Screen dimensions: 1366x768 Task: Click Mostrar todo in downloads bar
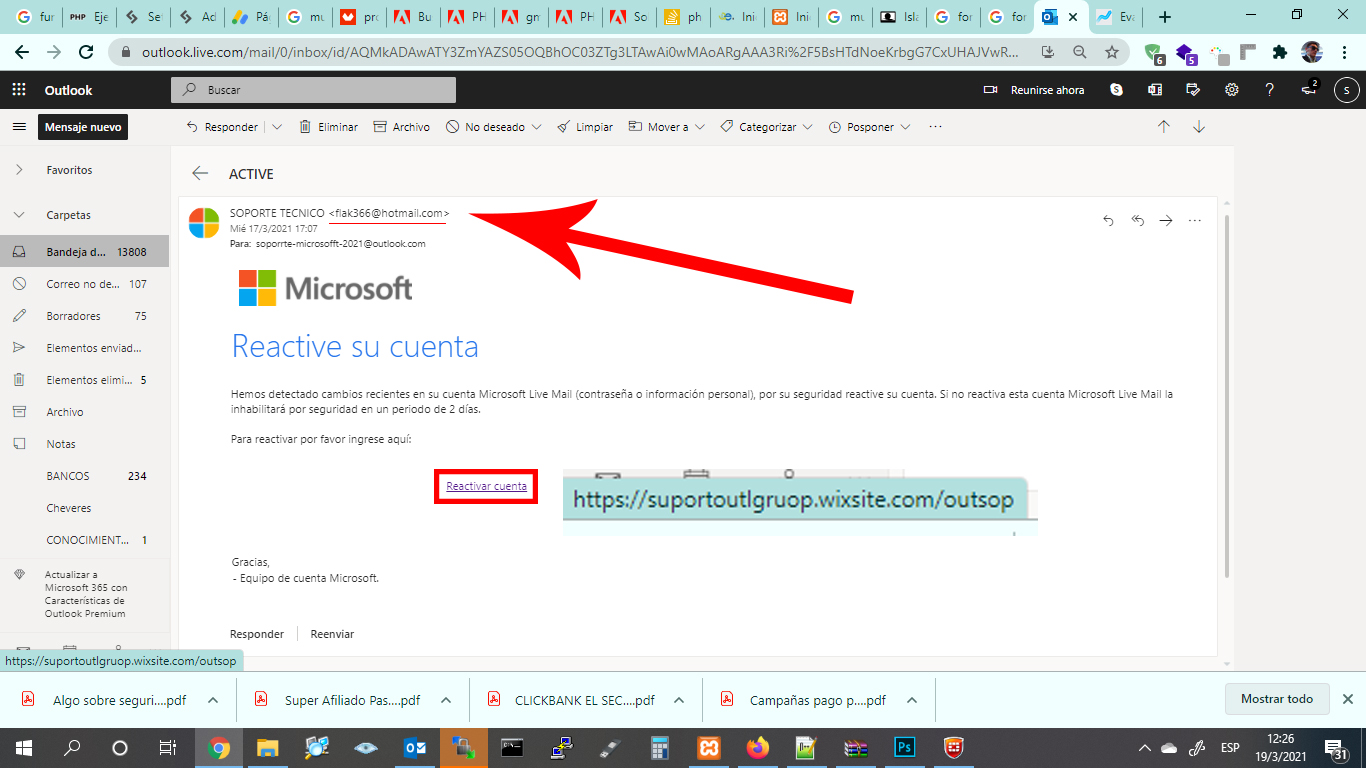1276,699
